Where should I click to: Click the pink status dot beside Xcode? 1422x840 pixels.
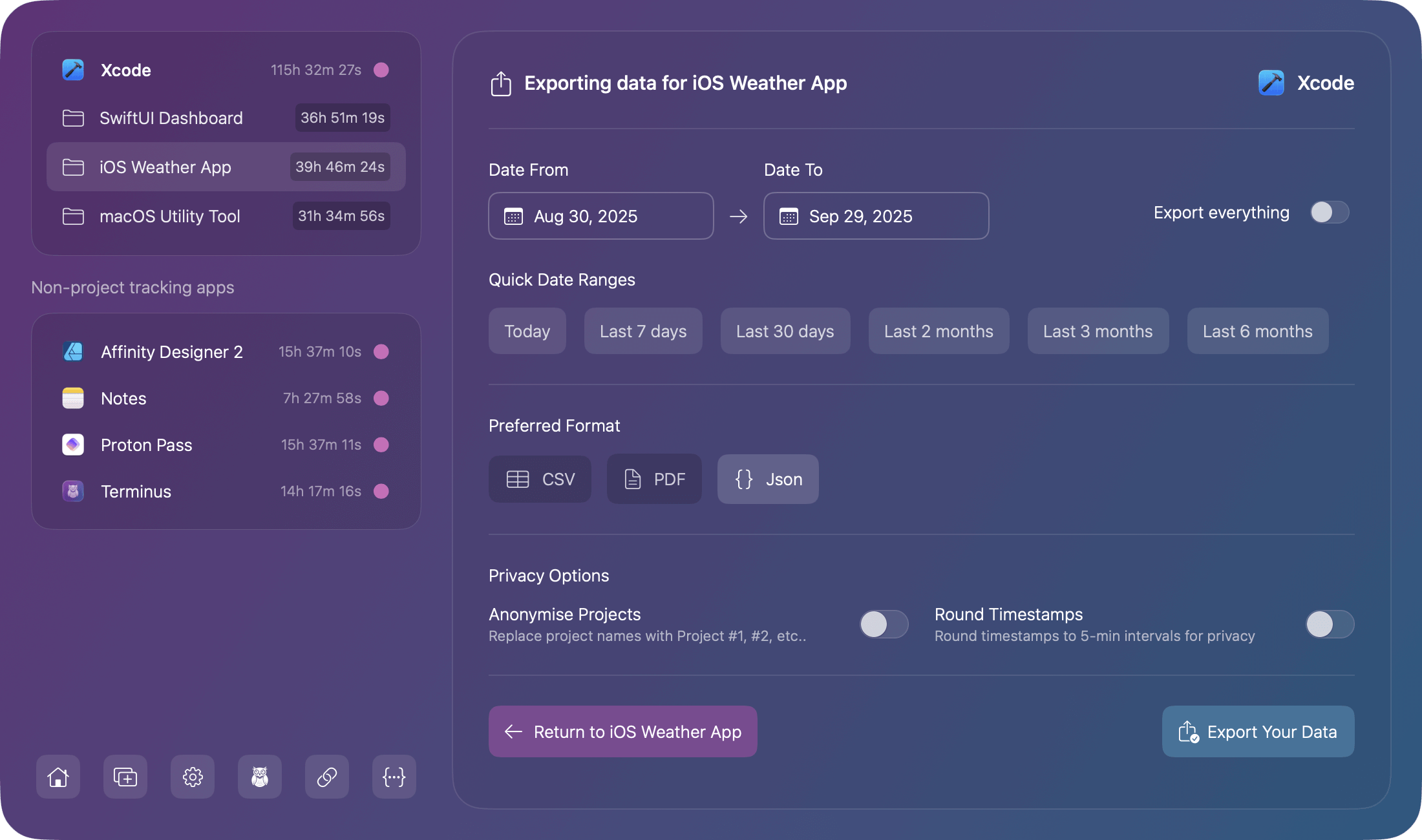(x=381, y=70)
